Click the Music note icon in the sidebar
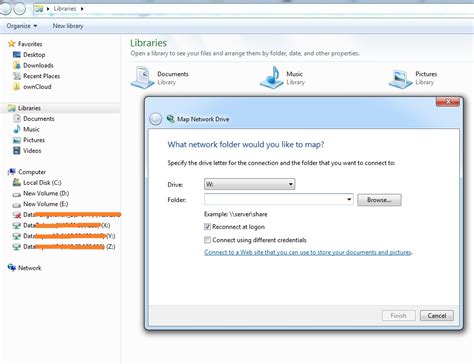 (17, 129)
